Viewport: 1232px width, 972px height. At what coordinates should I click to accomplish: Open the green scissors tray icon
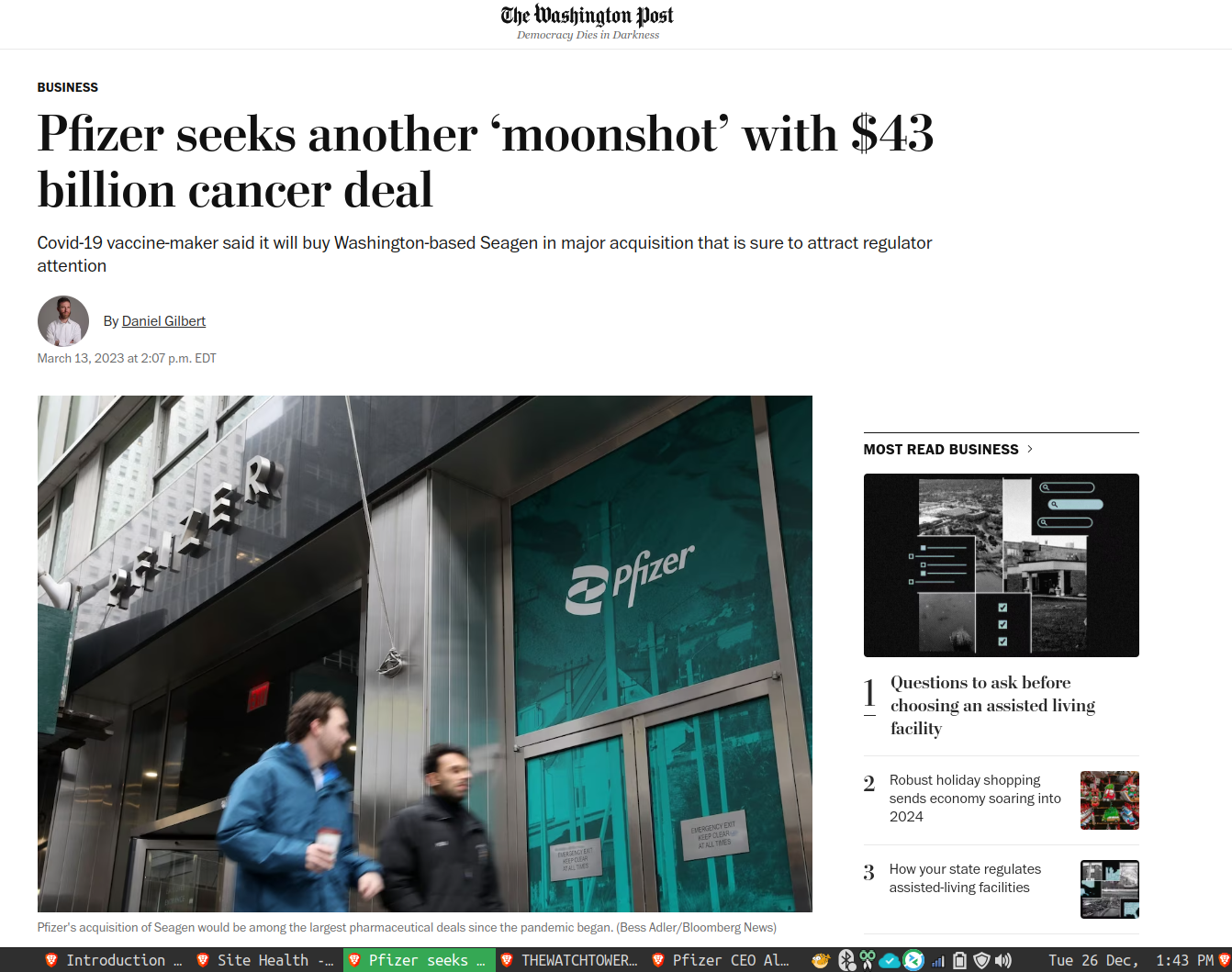click(868, 960)
